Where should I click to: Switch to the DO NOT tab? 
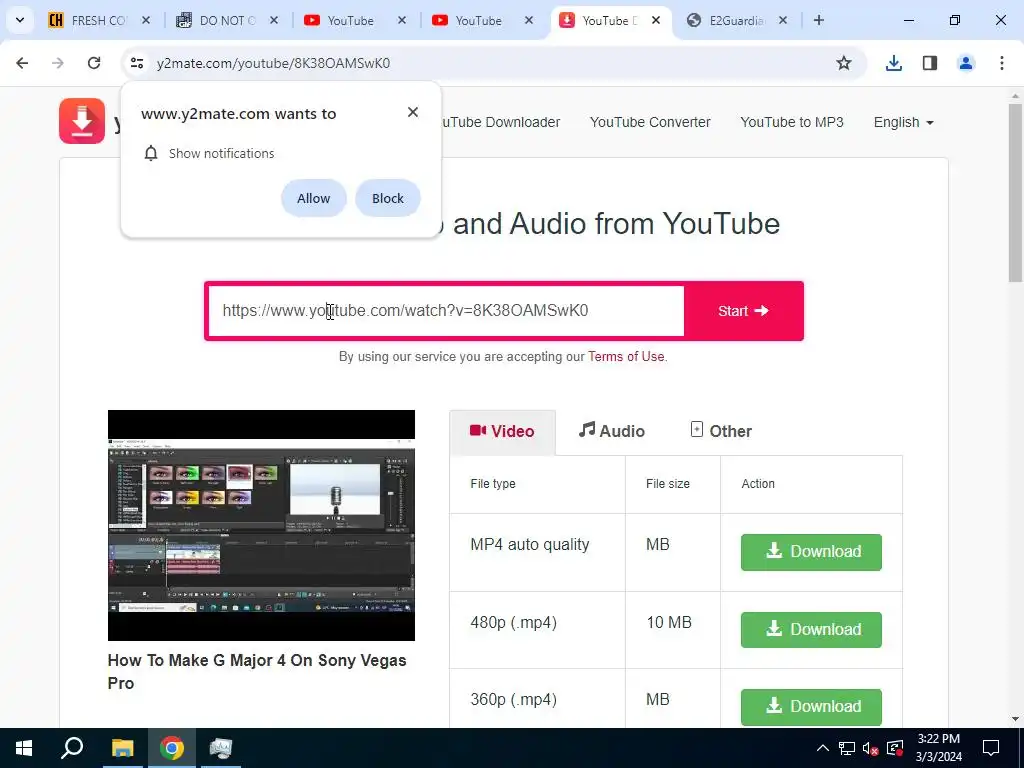tap(226, 20)
